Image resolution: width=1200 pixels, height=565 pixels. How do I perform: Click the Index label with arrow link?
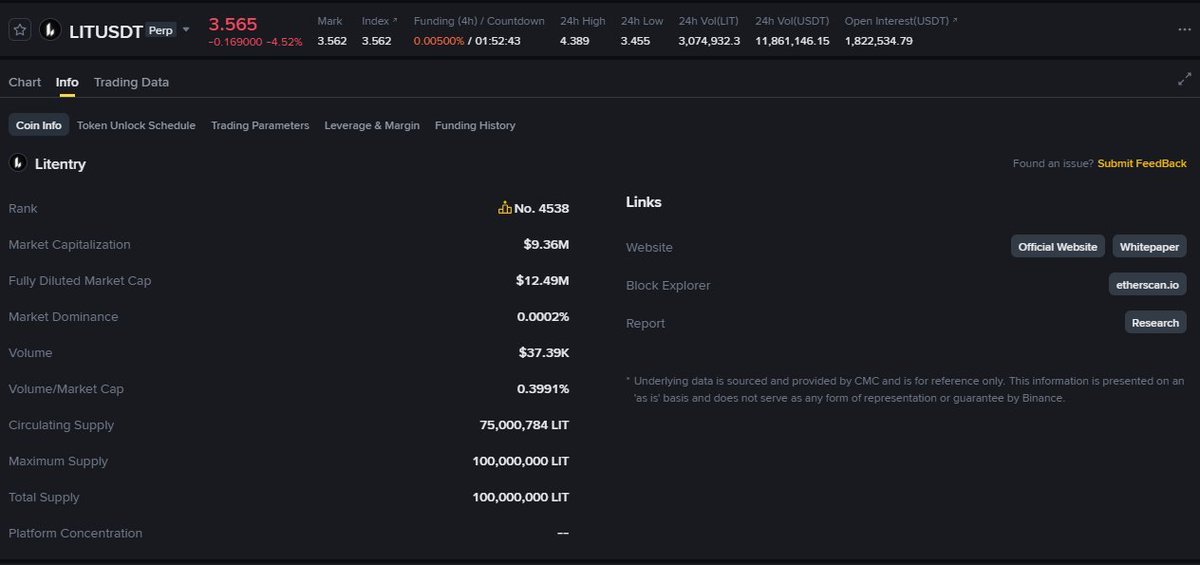coord(379,21)
